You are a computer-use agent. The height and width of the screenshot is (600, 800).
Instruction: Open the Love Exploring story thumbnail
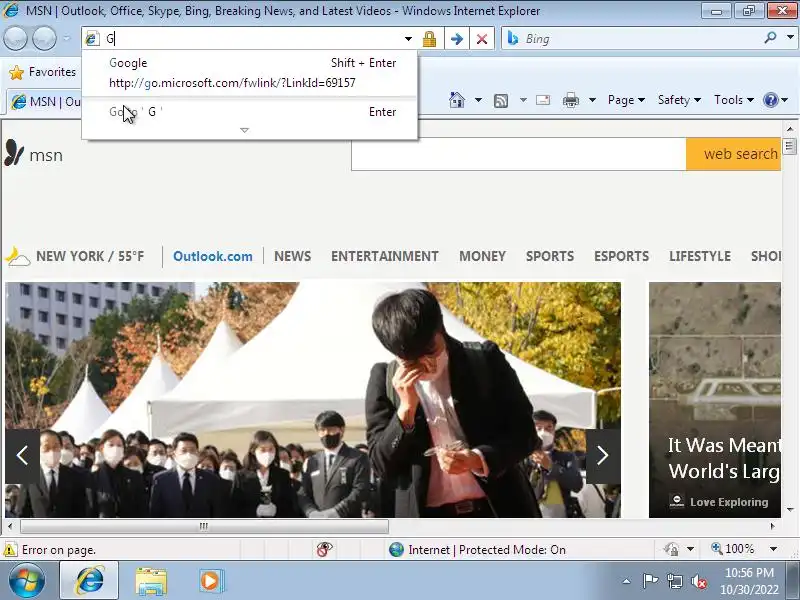point(715,400)
